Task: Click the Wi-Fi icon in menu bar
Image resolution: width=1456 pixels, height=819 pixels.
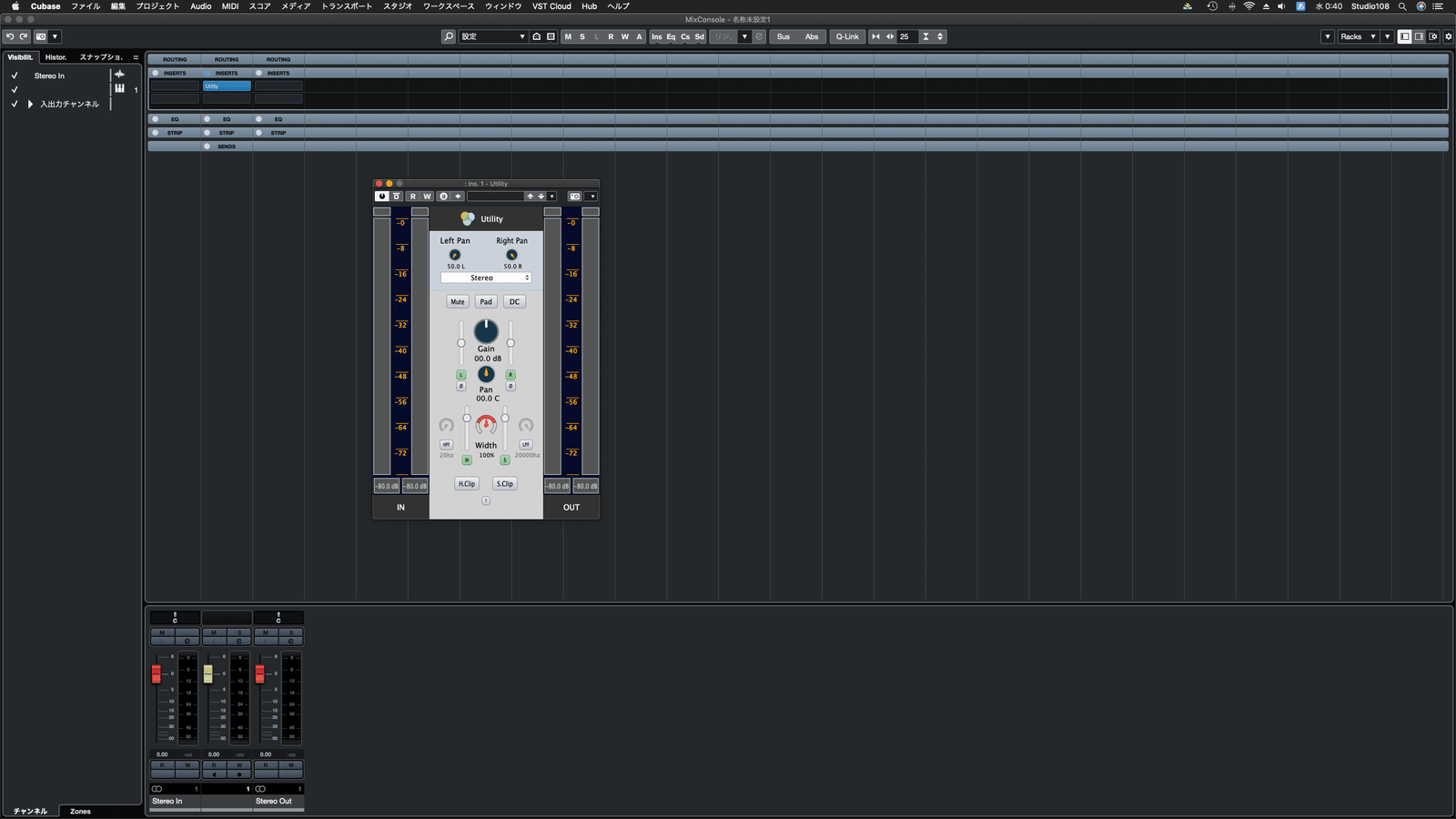Action: [1249, 6]
